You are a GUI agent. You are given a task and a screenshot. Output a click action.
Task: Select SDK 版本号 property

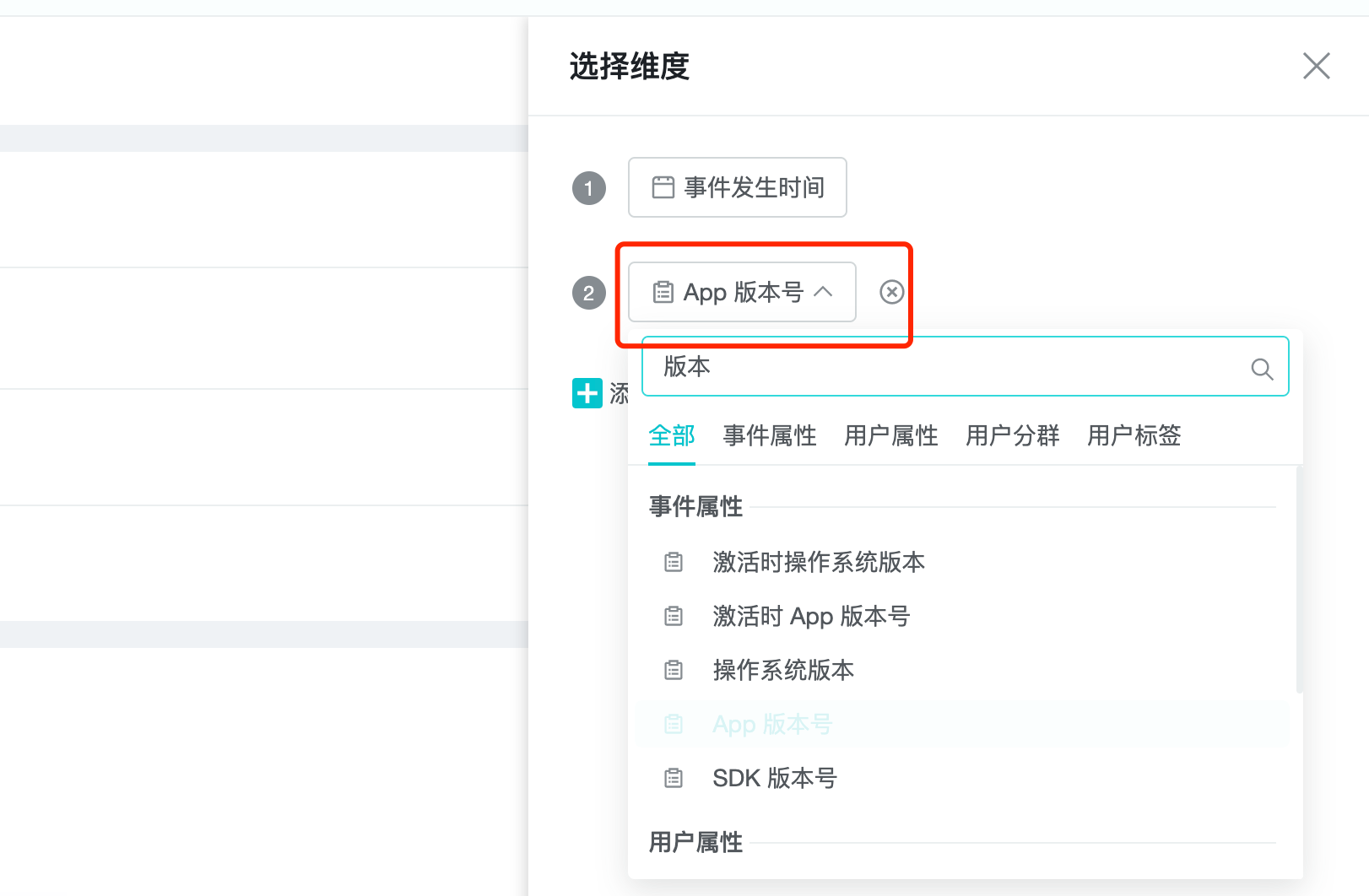774,778
